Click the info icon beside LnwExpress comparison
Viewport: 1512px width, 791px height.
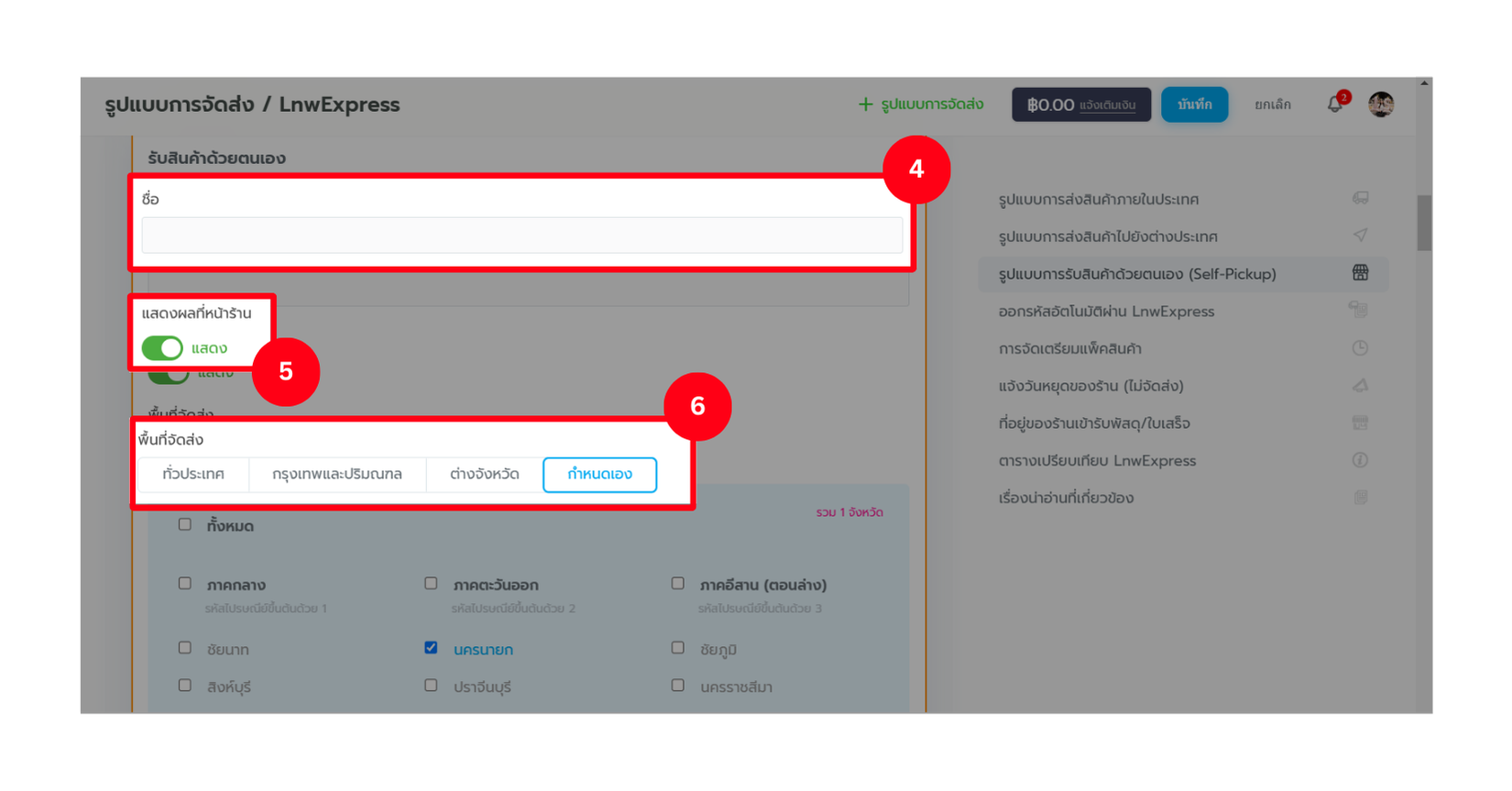pos(1361,460)
